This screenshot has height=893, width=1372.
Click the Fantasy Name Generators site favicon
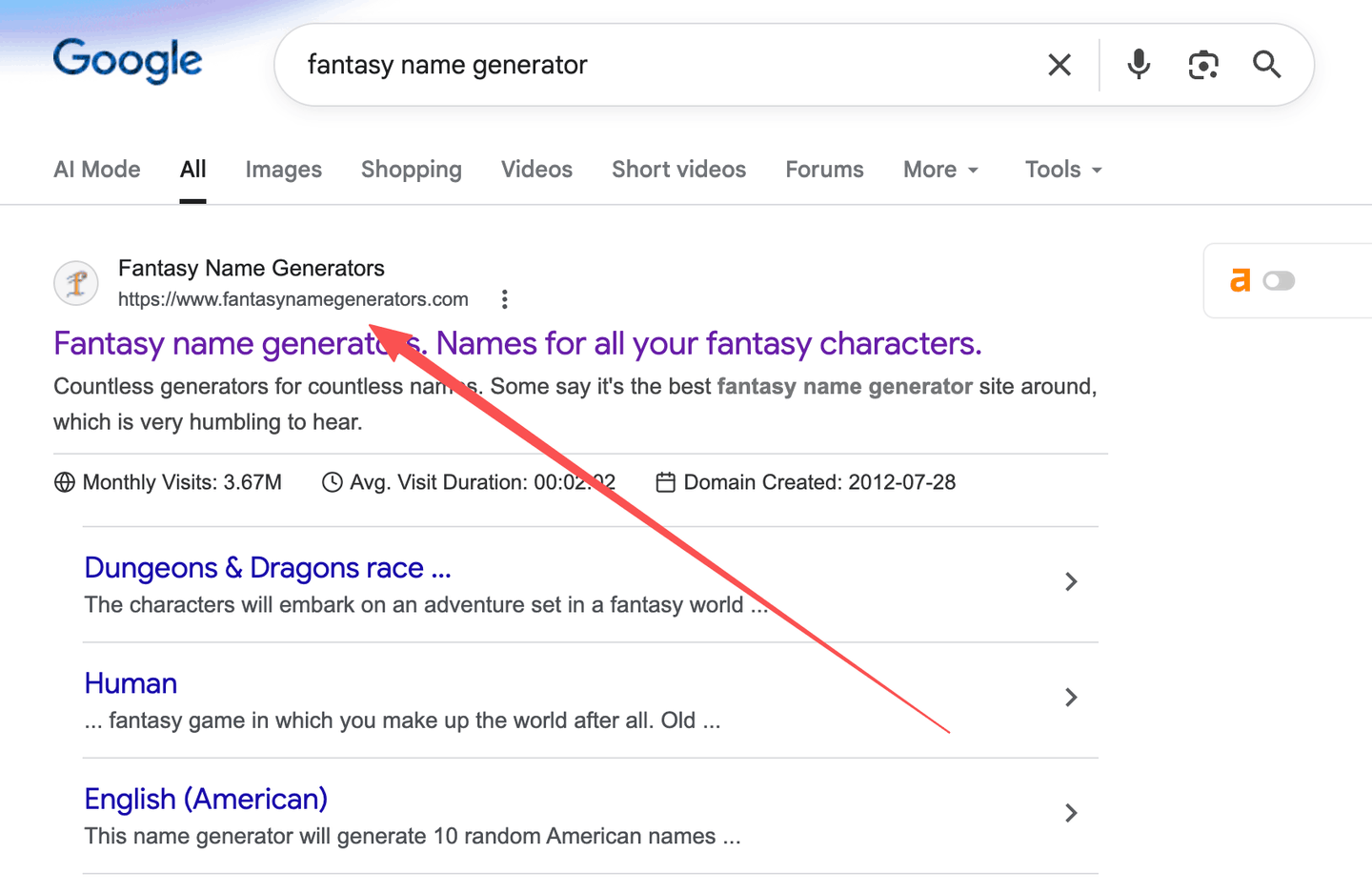(x=76, y=283)
